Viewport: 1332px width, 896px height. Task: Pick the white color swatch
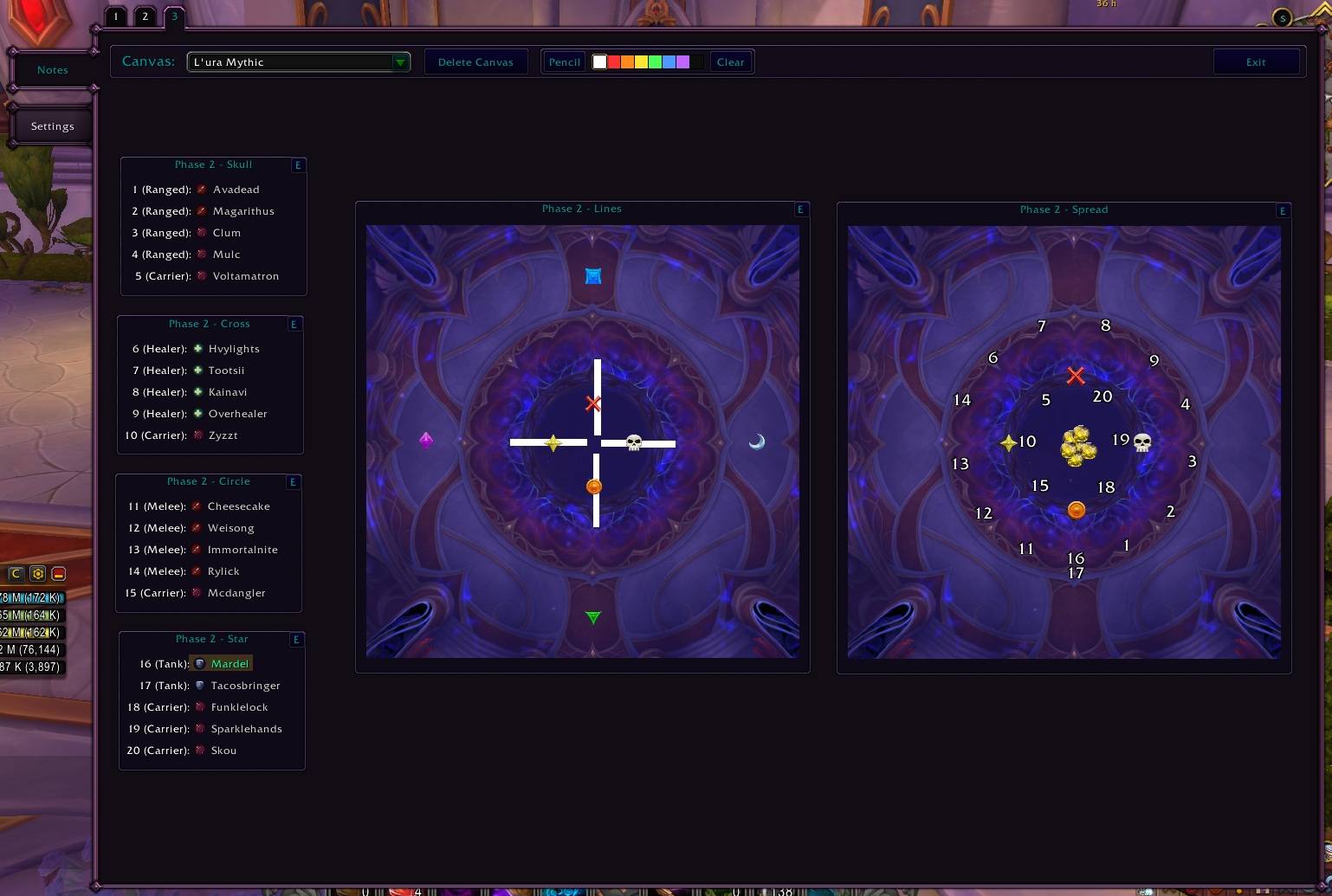599,62
